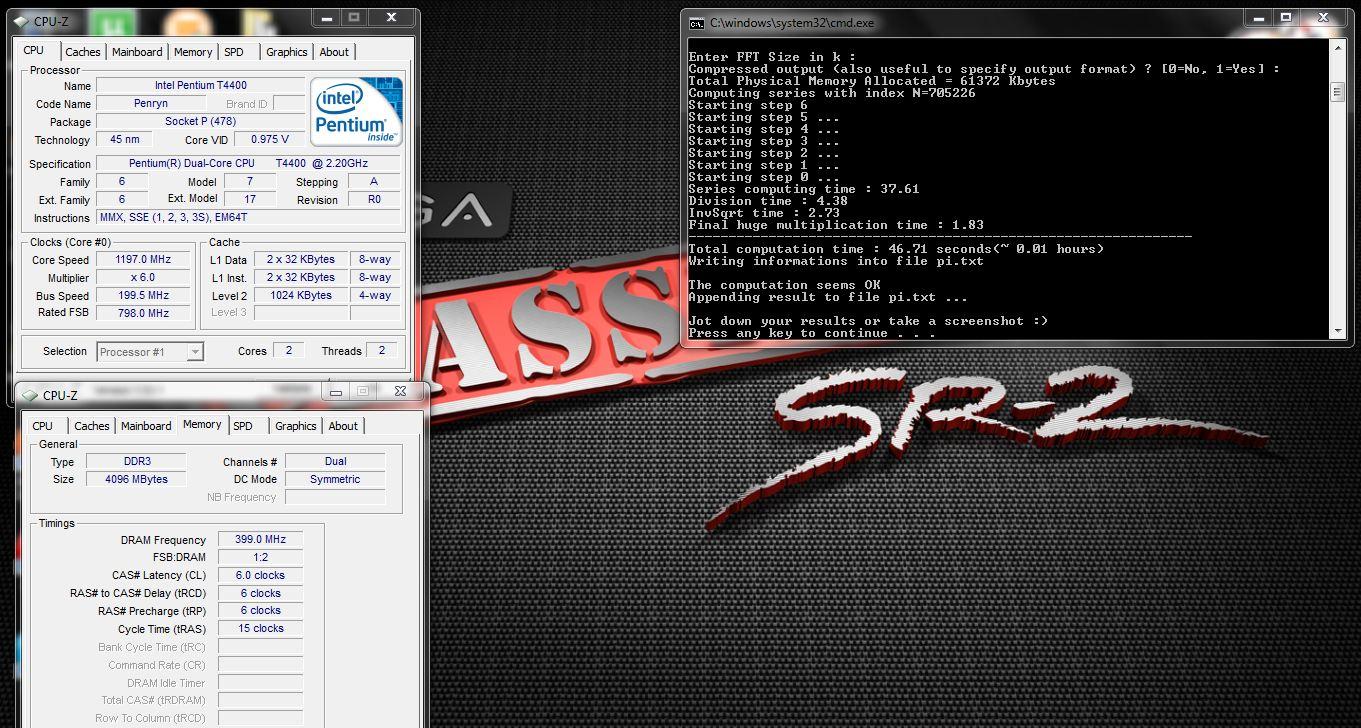
Task: Minimize the lower CPU-Z Memory window
Action: pos(335,391)
